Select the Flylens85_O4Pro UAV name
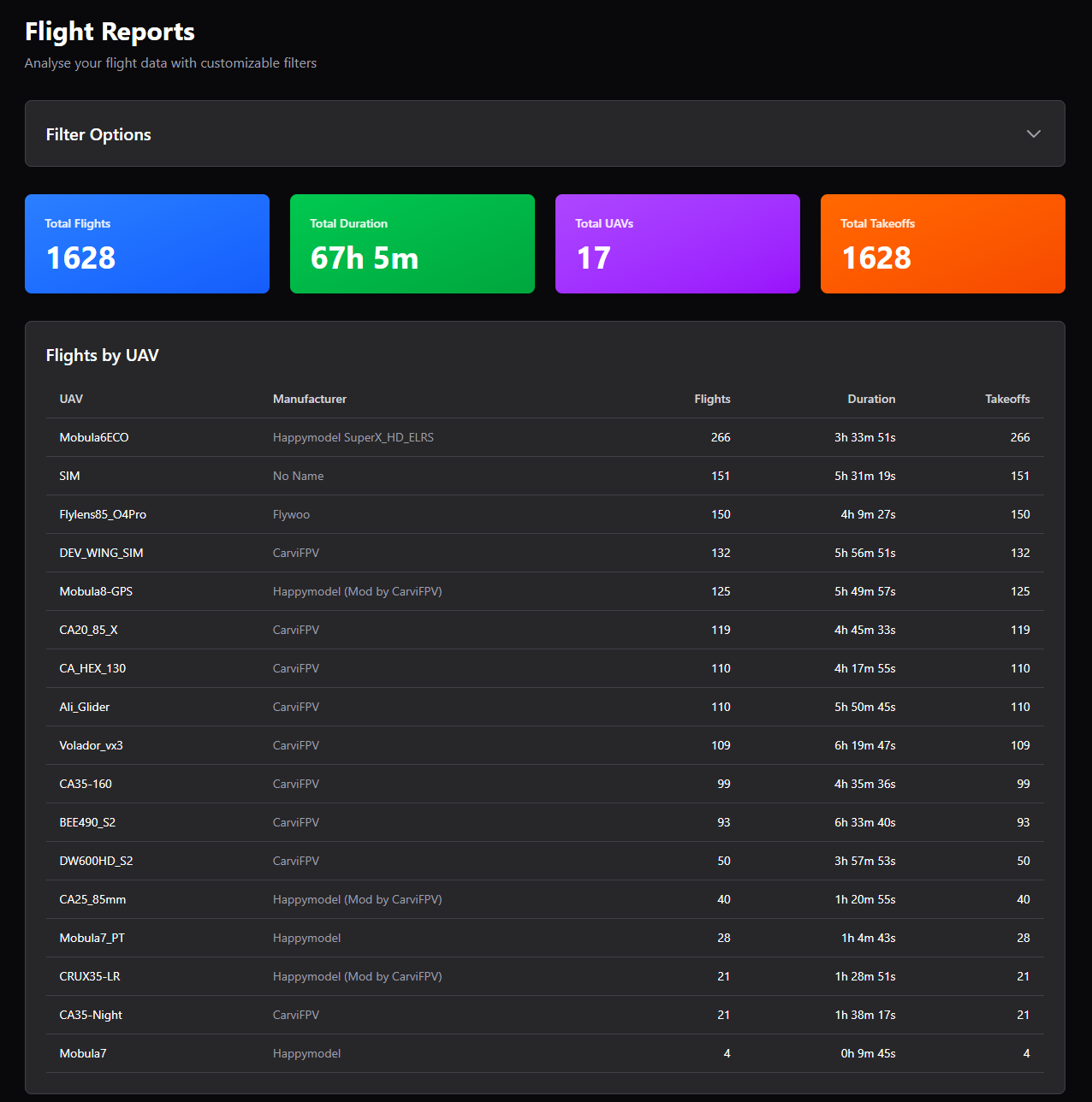The width and height of the screenshot is (1092, 1102). click(x=103, y=514)
